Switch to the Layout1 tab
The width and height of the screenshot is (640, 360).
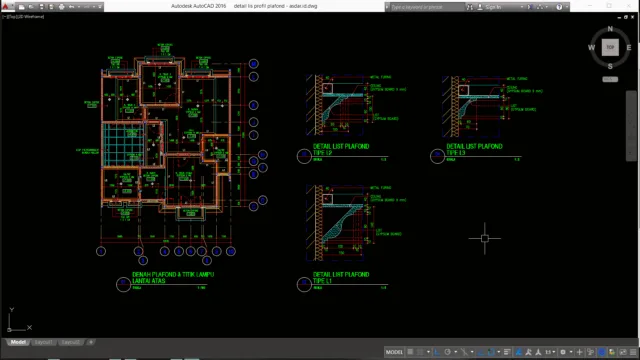click(x=43, y=342)
